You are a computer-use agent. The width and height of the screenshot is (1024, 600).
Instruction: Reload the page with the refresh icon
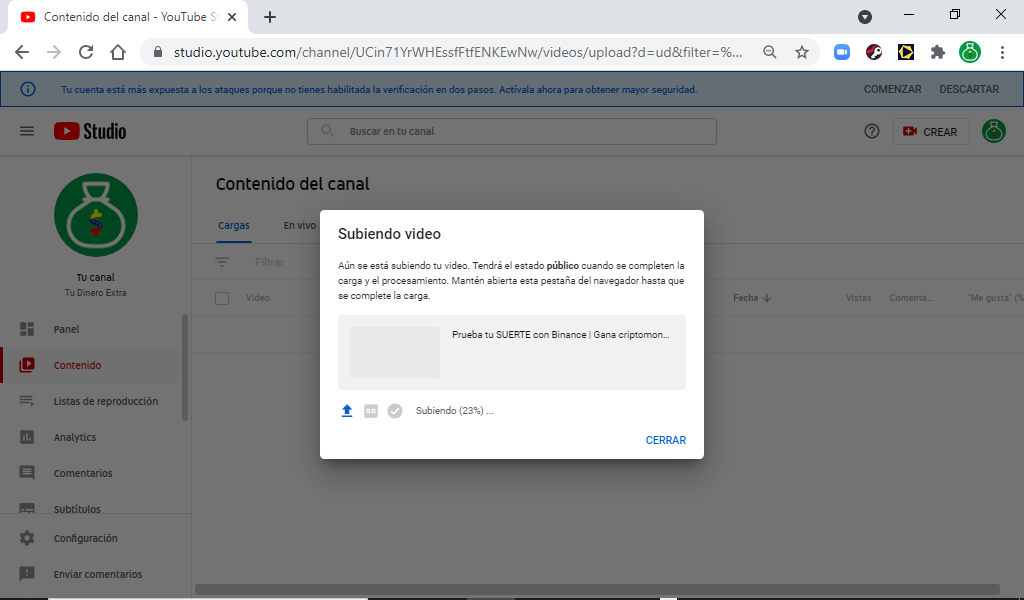coord(86,52)
